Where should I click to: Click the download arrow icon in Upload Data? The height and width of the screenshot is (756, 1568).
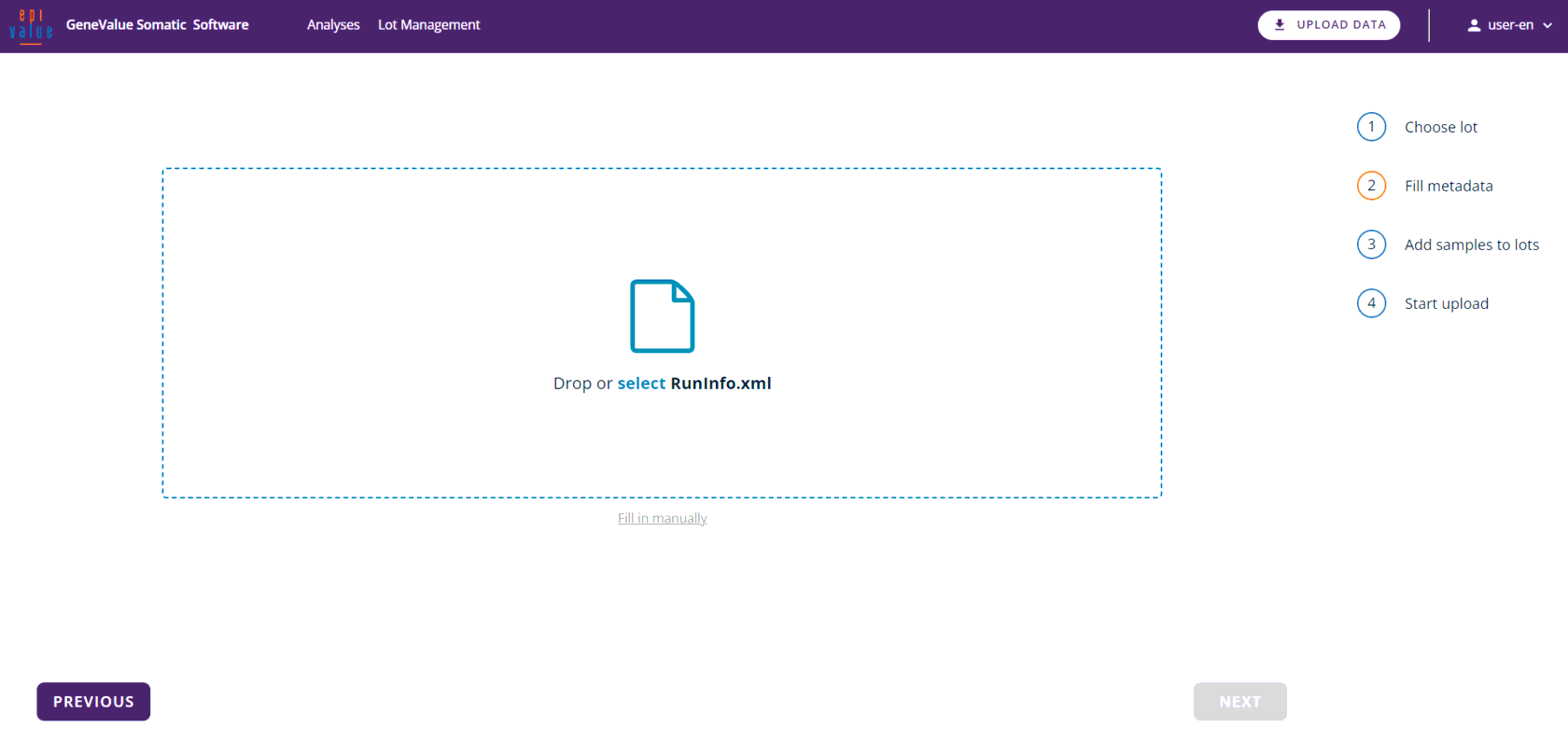coord(1280,25)
